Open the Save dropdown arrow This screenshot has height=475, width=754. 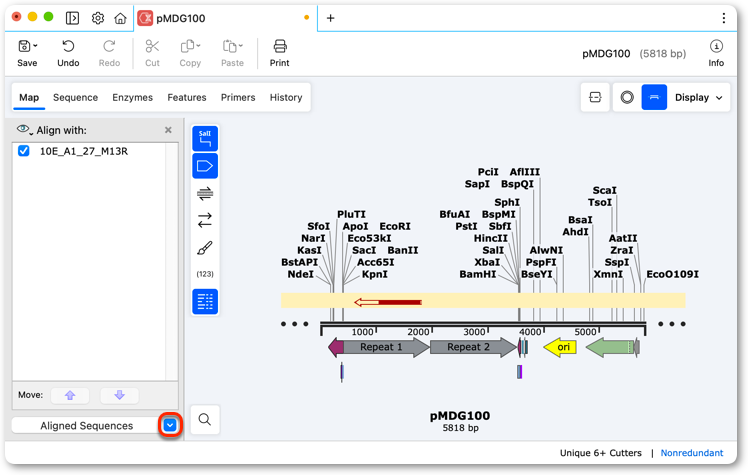(x=35, y=46)
